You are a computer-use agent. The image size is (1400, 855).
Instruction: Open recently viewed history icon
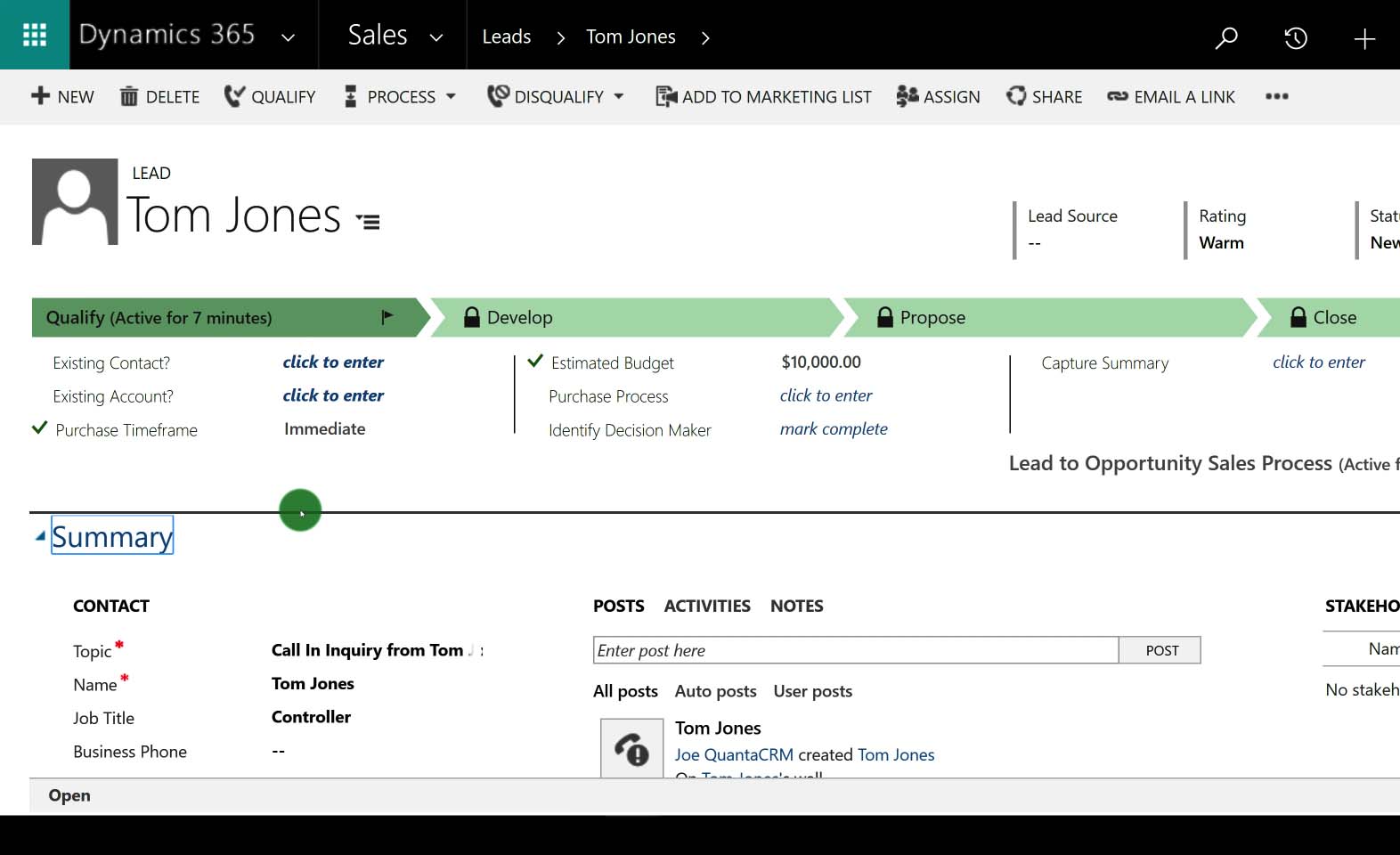pos(1296,37)
